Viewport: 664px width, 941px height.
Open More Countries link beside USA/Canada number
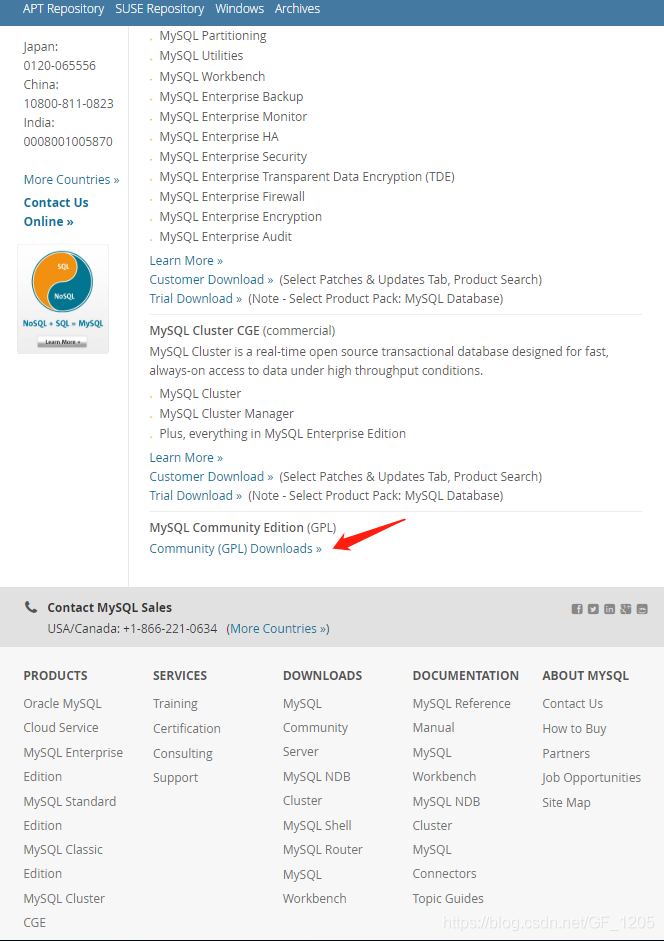279,628
